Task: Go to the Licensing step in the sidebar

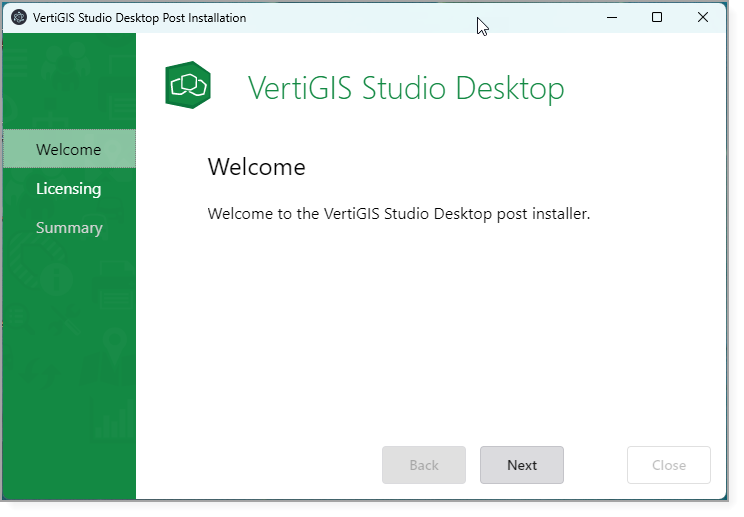Action: click(68, 189)
